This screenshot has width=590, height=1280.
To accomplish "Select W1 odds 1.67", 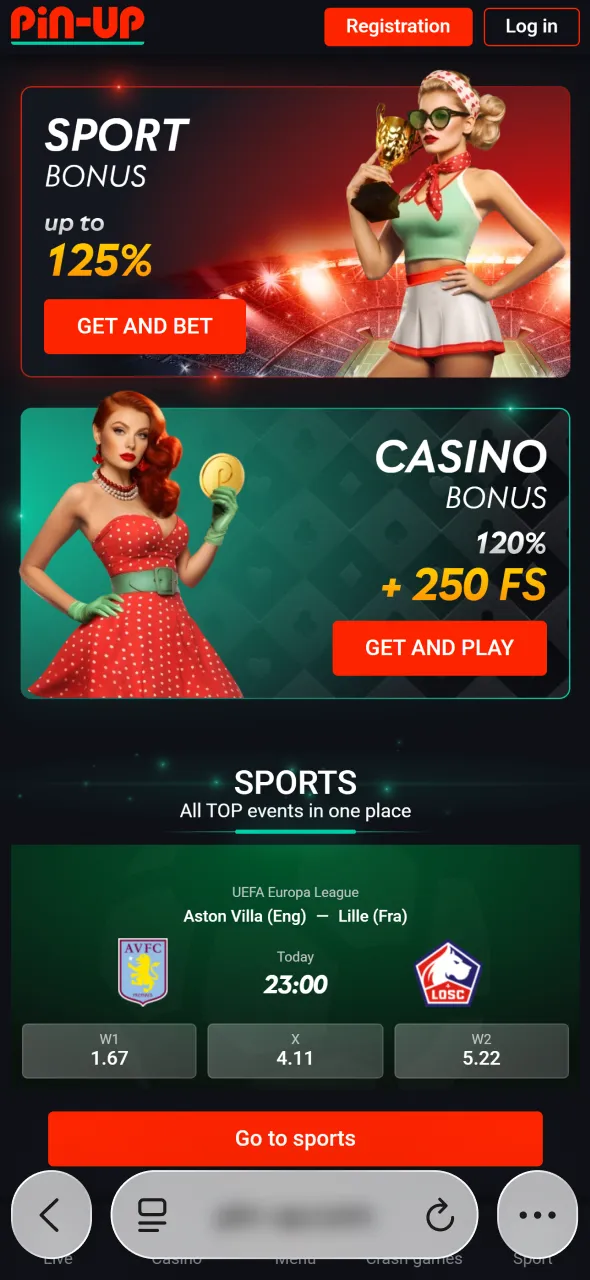I will coord(109,1051).
